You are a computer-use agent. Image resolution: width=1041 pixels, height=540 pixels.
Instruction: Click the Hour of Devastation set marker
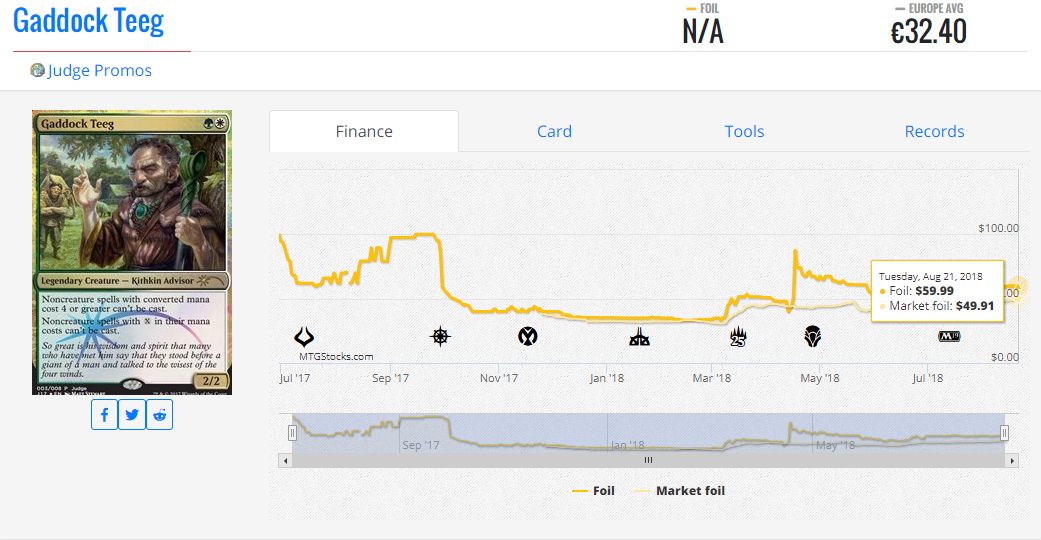pos(304,337)
